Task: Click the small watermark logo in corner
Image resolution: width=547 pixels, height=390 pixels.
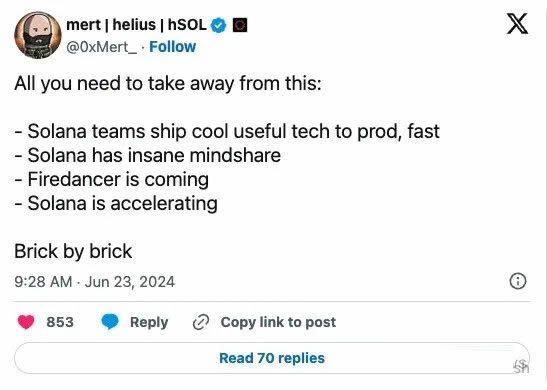Action: [521, 366]
